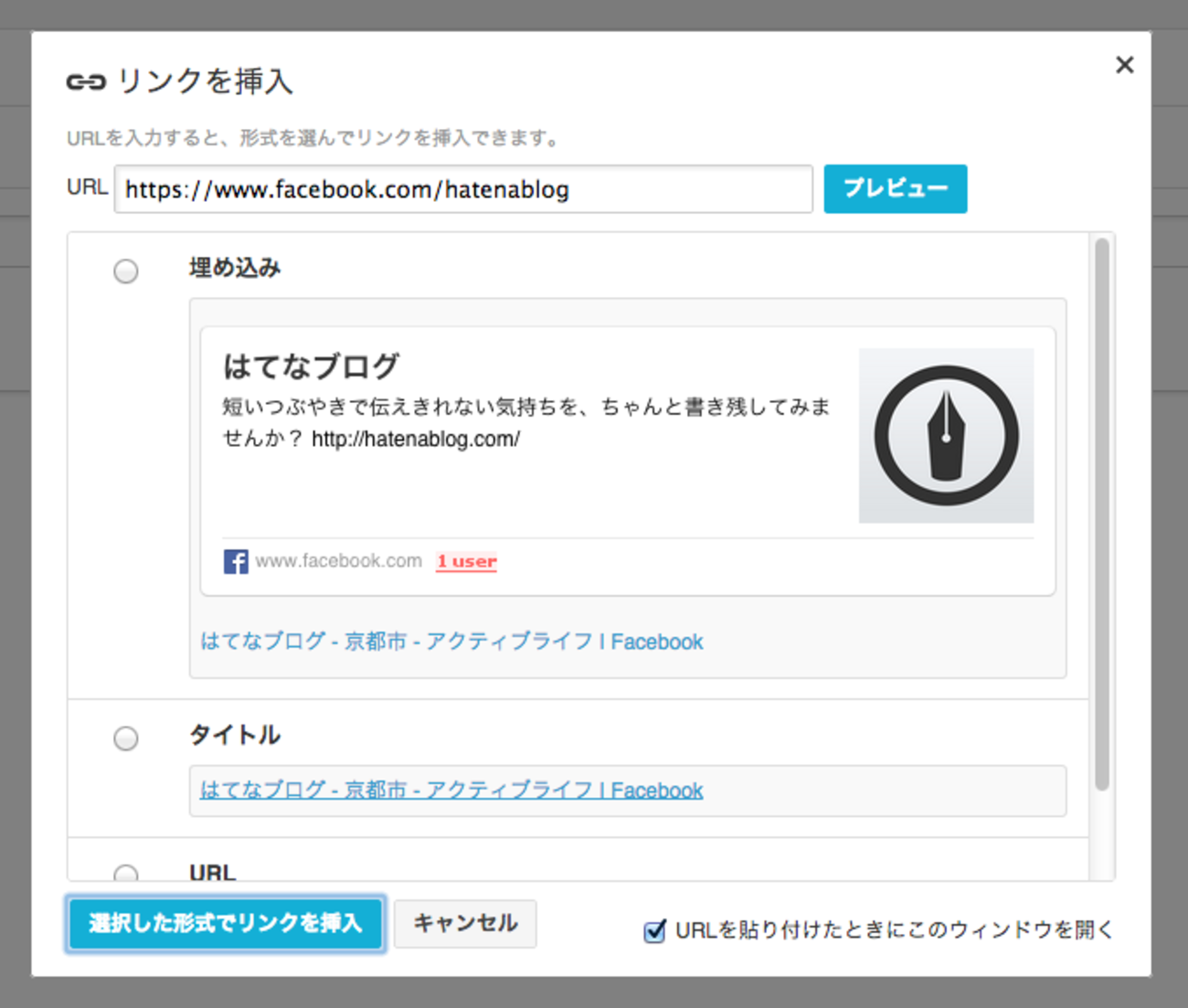1188x1008 pixels.
Task: Click 選択した形式でリンクを挿入 button
Action: click(x=226, y=923)
